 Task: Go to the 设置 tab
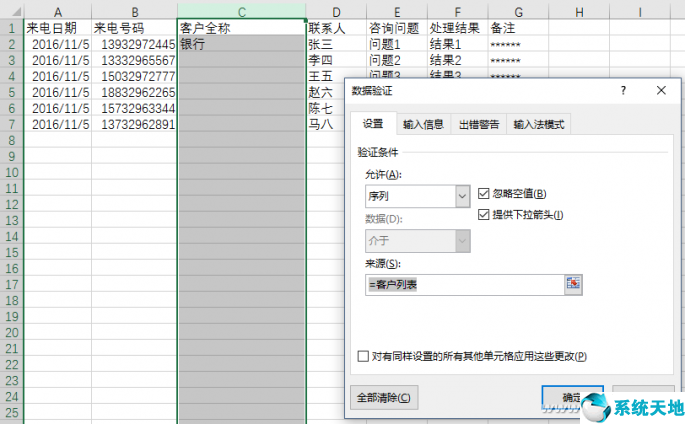click(373, 124)
